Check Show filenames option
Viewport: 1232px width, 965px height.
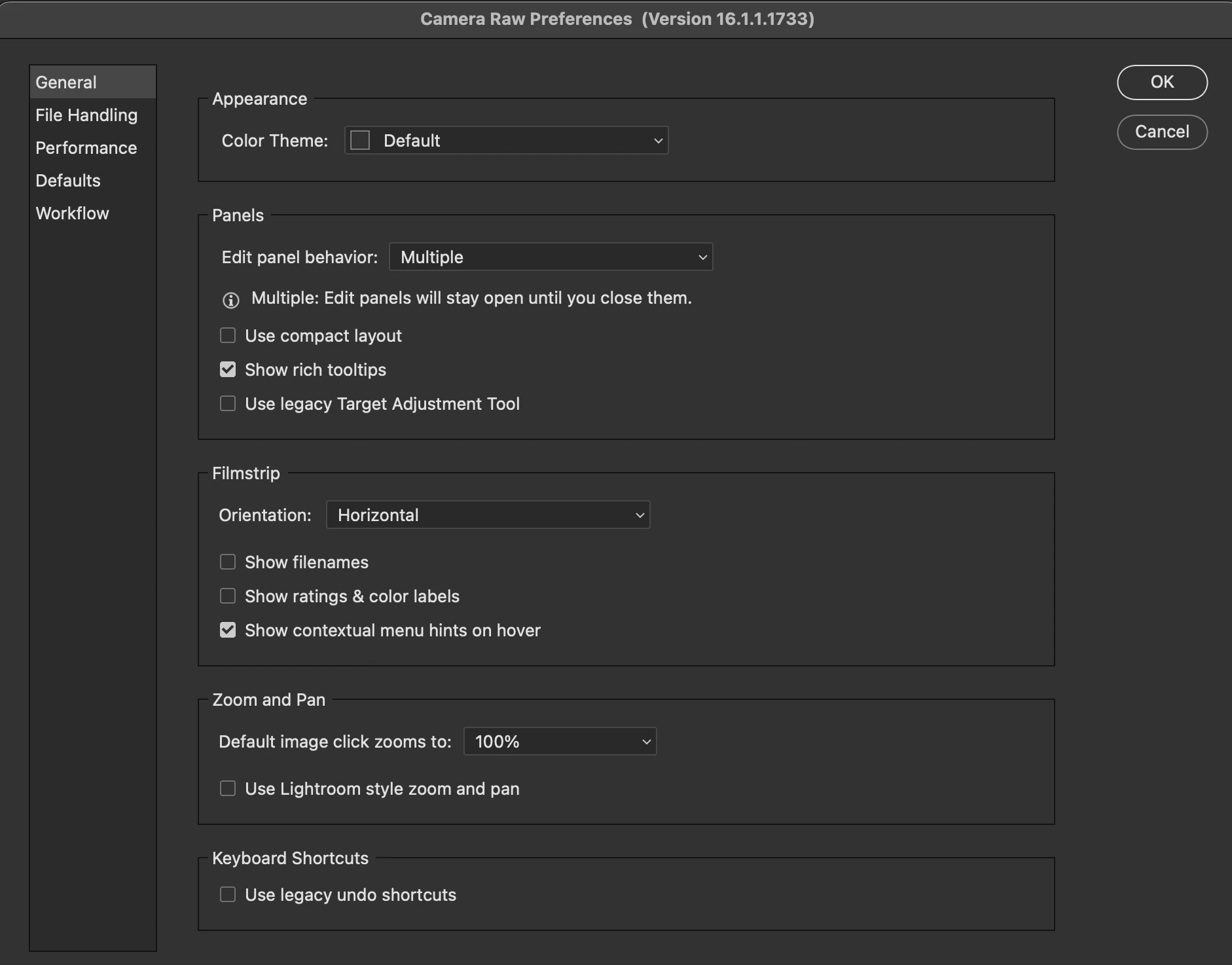pyautogui.click(x=228, y=562)
